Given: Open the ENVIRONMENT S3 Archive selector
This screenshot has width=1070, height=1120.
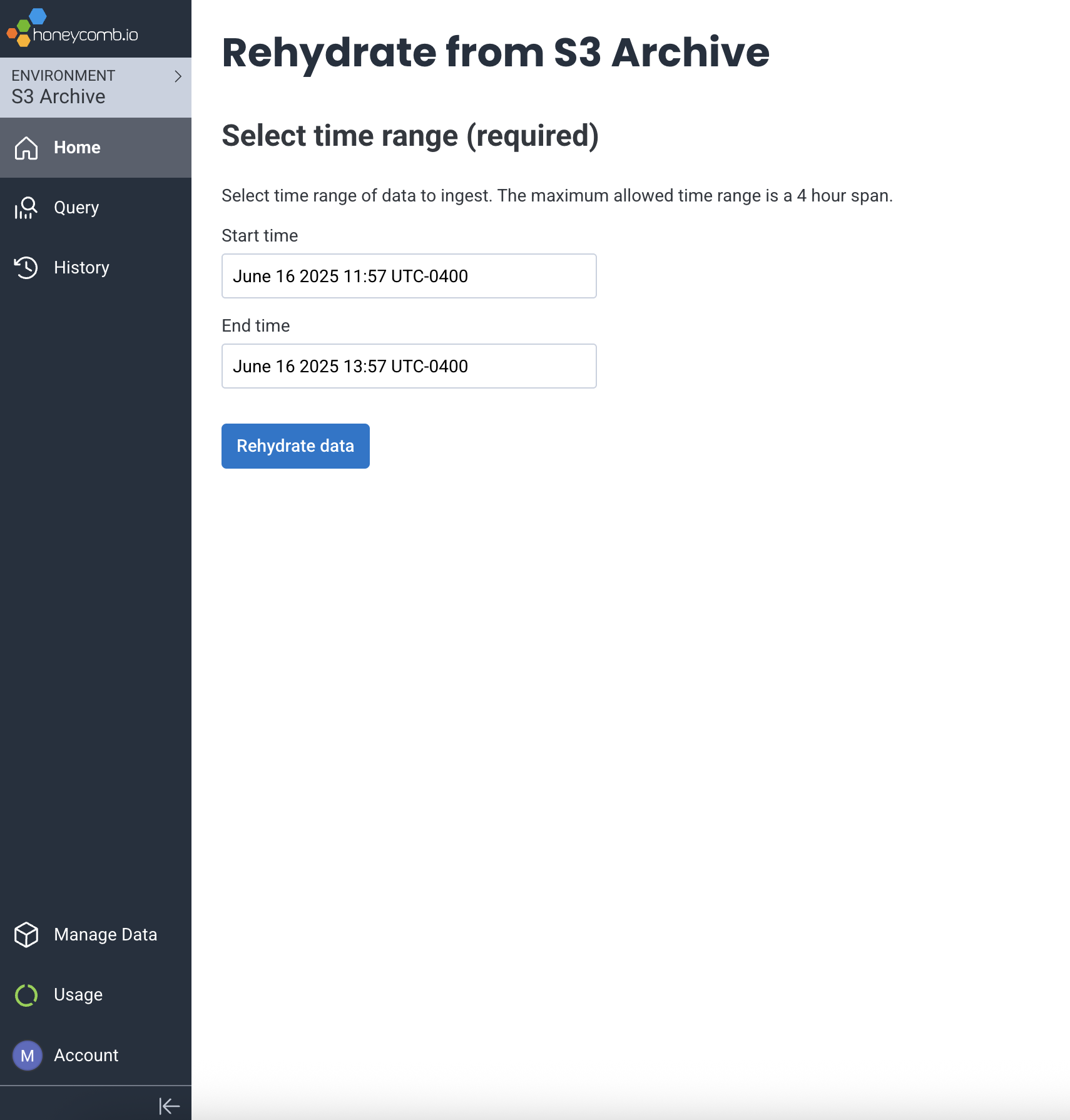Looking at the screenshot, I should tap(96, 88).
